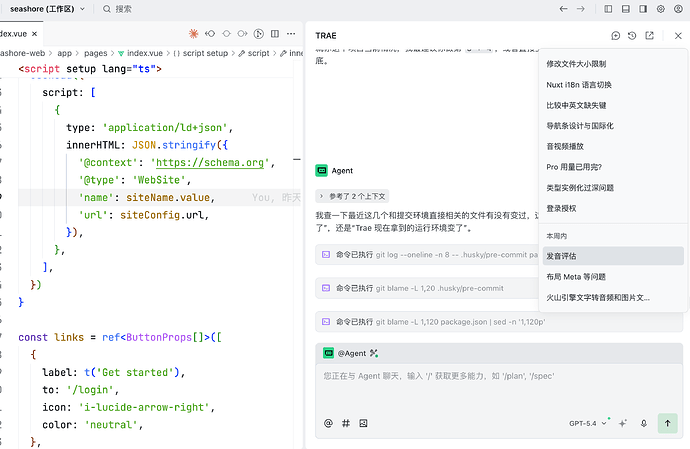This screenshot has height=449, width=690.
Task: Open settings gear in title bar
Action: 661,9
